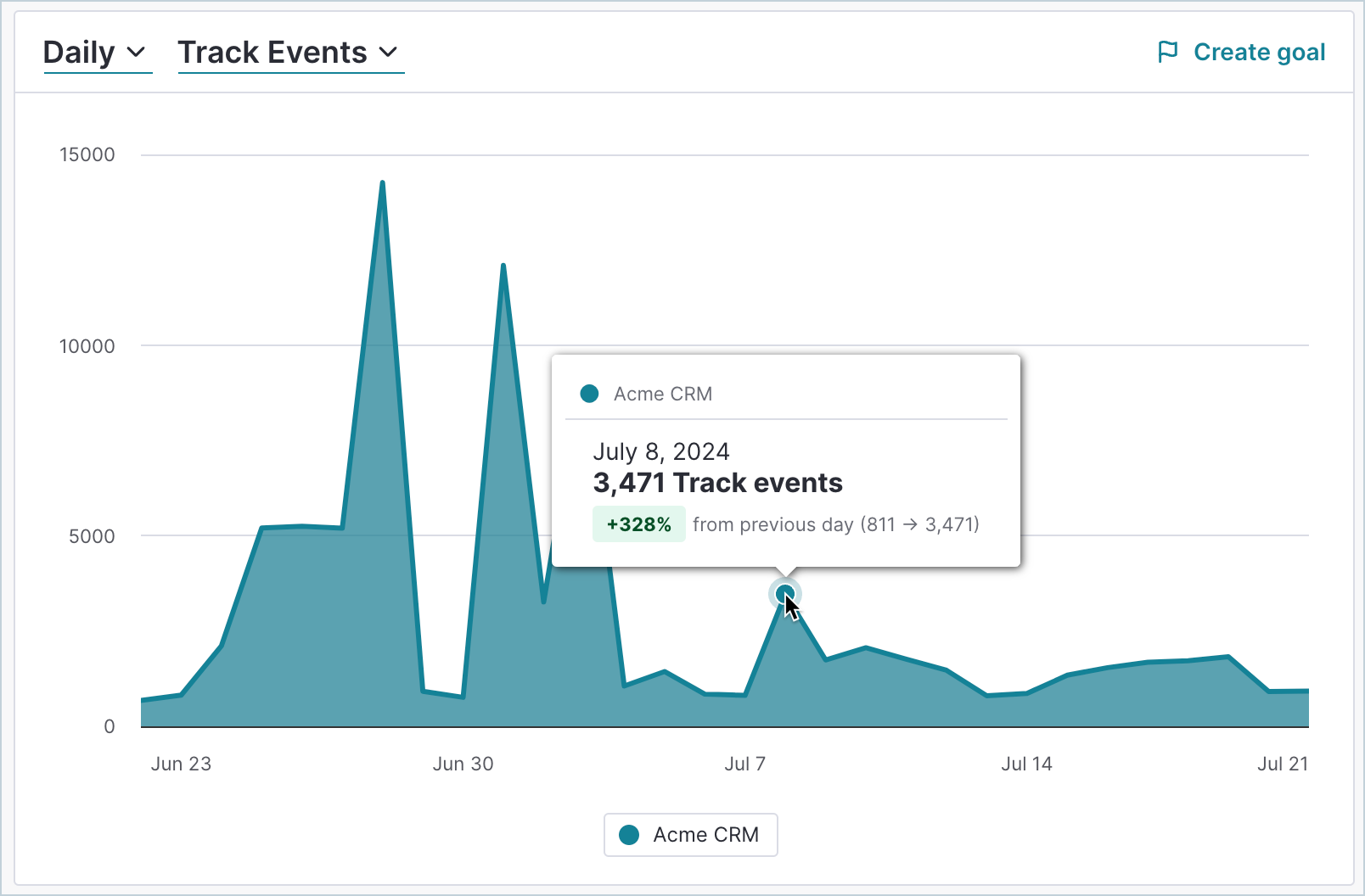Click the flag icon beside Create goal

(1168, 52)
